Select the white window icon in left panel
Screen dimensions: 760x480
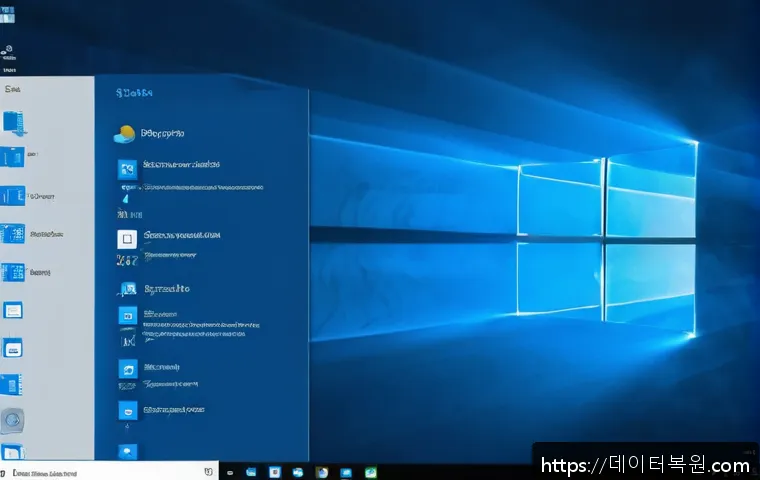tap(13, 311)
